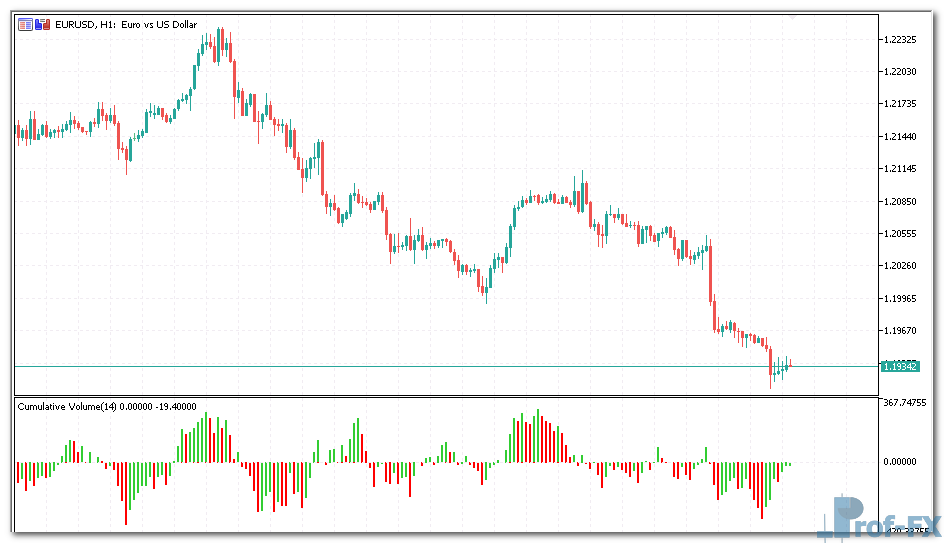This screenshot has width=944, height=543.
Task: Click the 1.22325 price scale label
Action: (900, 40)
